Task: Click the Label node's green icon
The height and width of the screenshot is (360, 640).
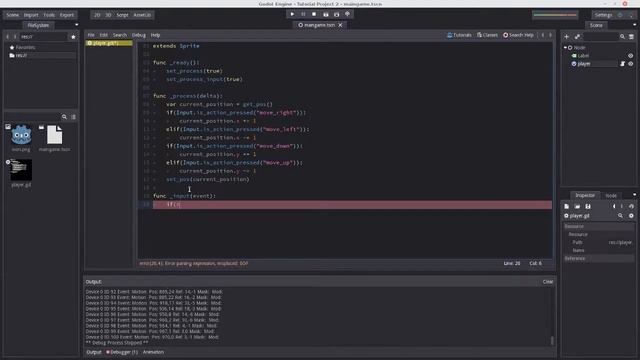Action: click(x=574, y=56)
